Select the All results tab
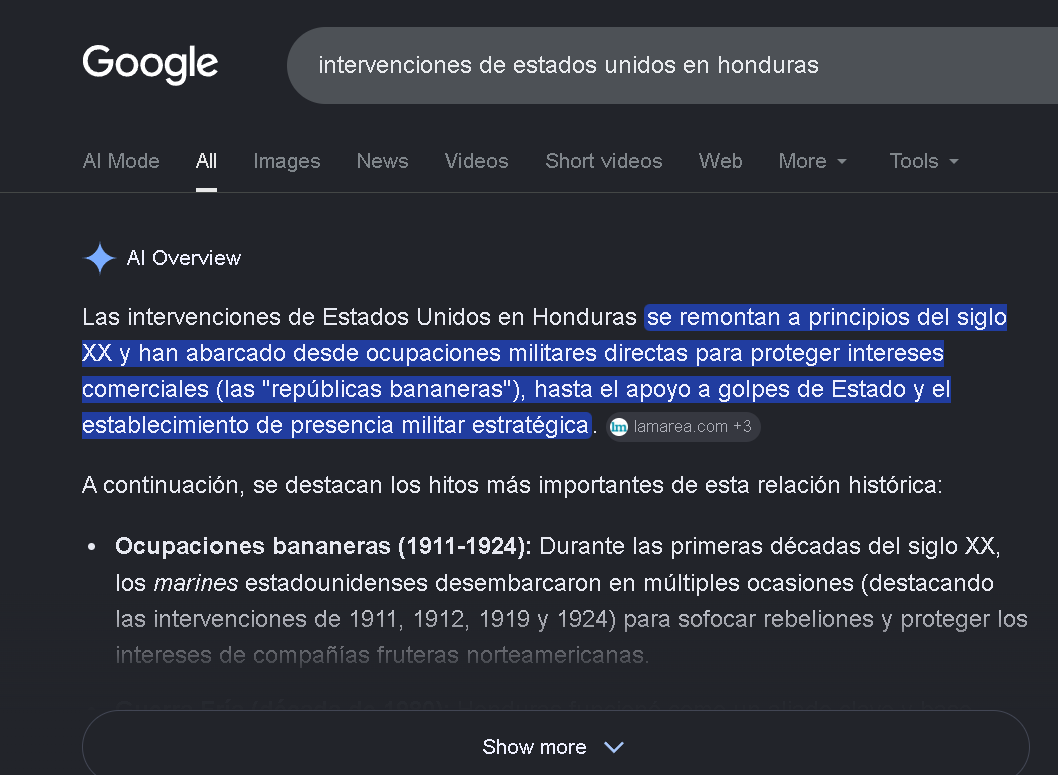This screenshot has height=775, width=1058. pyautogui.click(x=206, y=161)
